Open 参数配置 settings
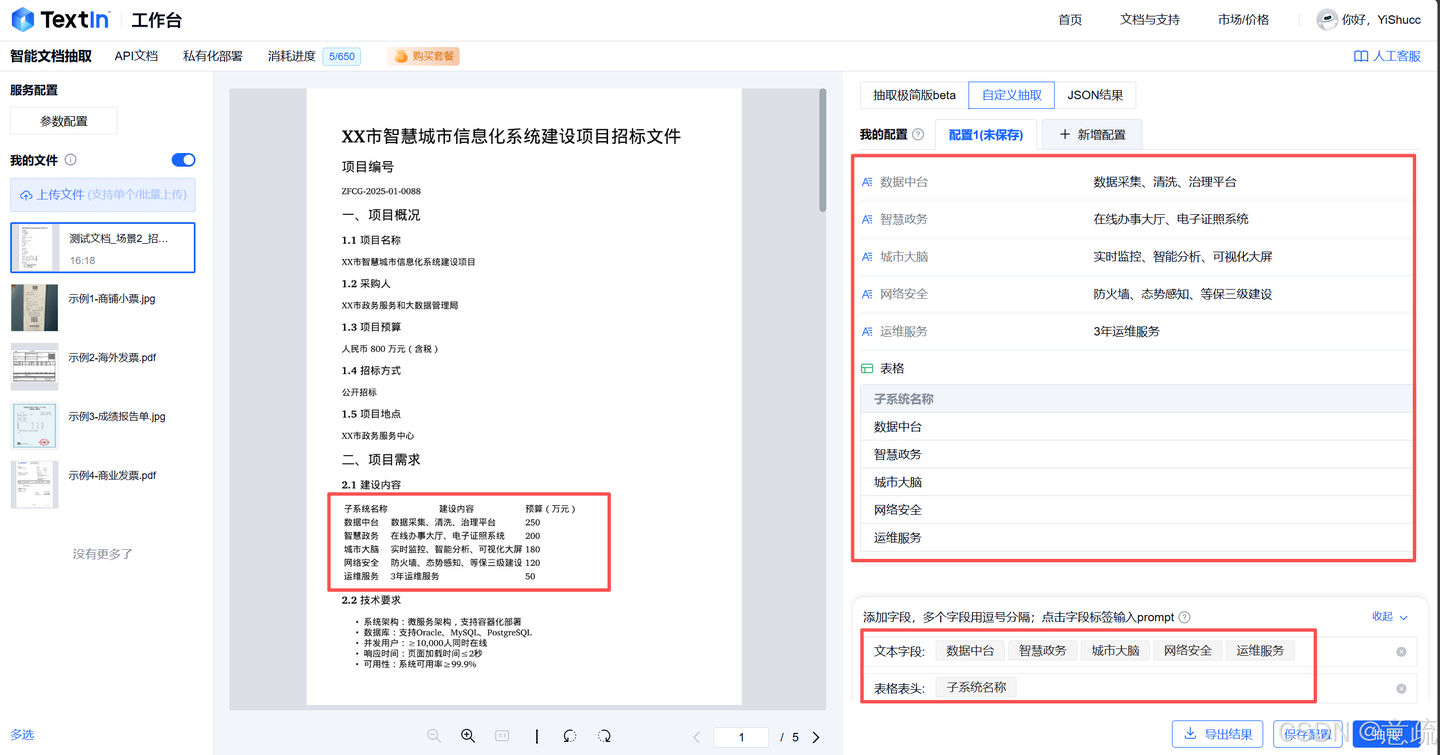 tap(64, 121)
